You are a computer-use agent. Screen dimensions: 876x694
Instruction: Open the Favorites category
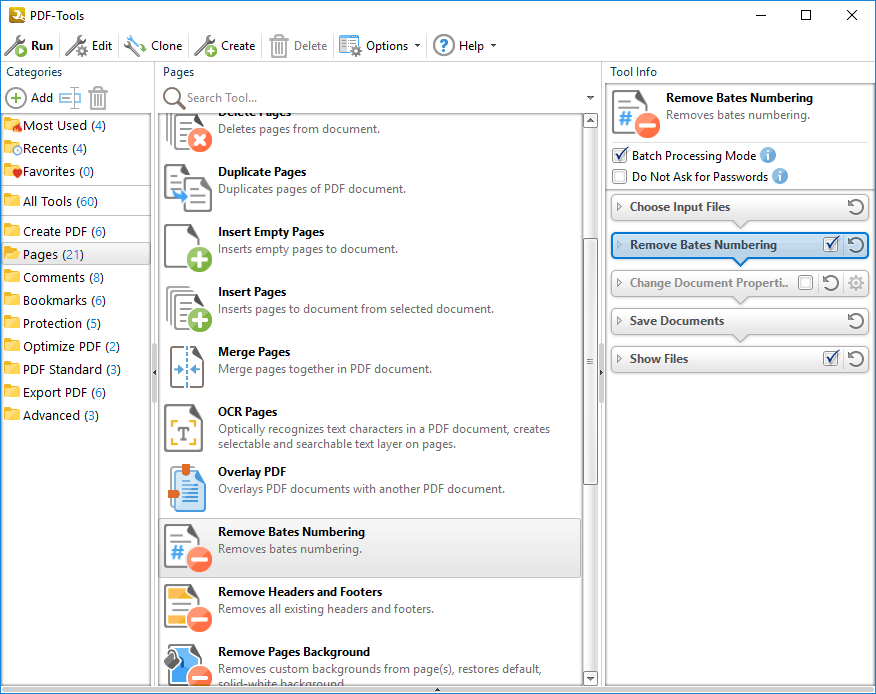[75, 172]
